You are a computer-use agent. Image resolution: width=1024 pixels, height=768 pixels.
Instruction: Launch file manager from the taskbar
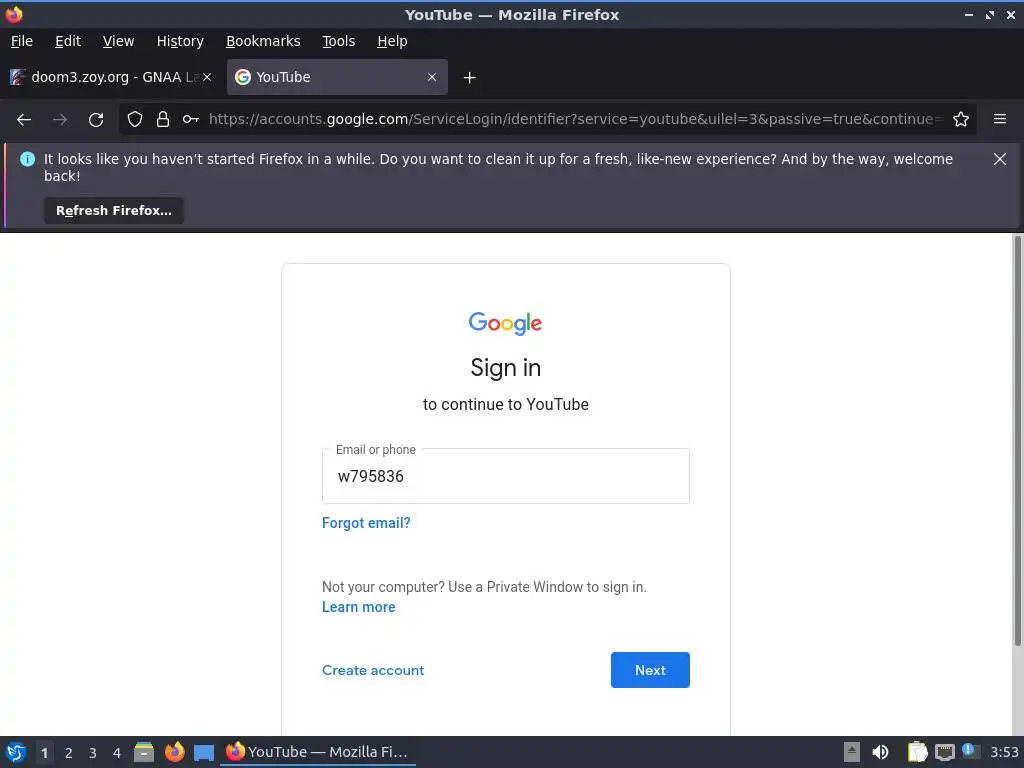pyautogui.click(x=144, y=752)
